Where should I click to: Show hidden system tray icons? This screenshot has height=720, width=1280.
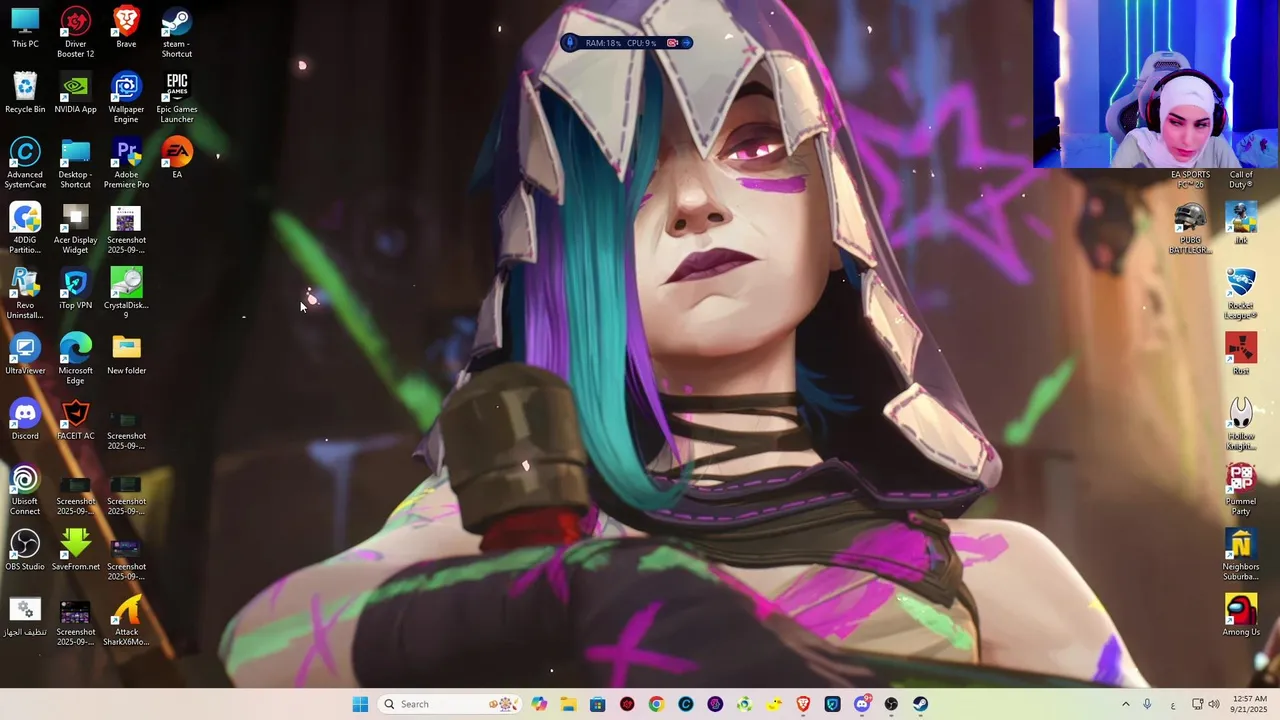tap(1125, 704)
